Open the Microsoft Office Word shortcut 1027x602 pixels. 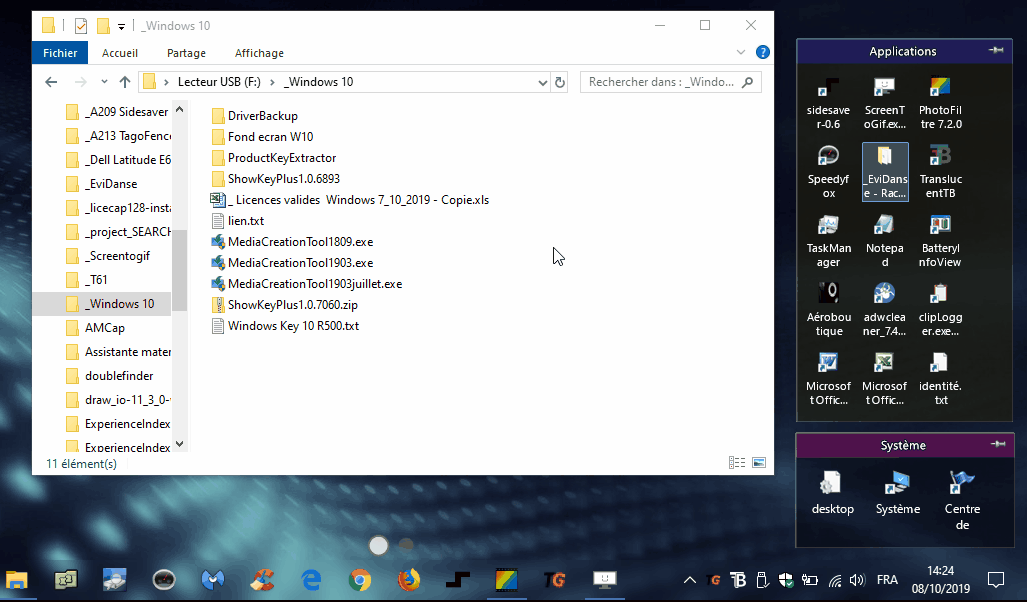point(829,379)
